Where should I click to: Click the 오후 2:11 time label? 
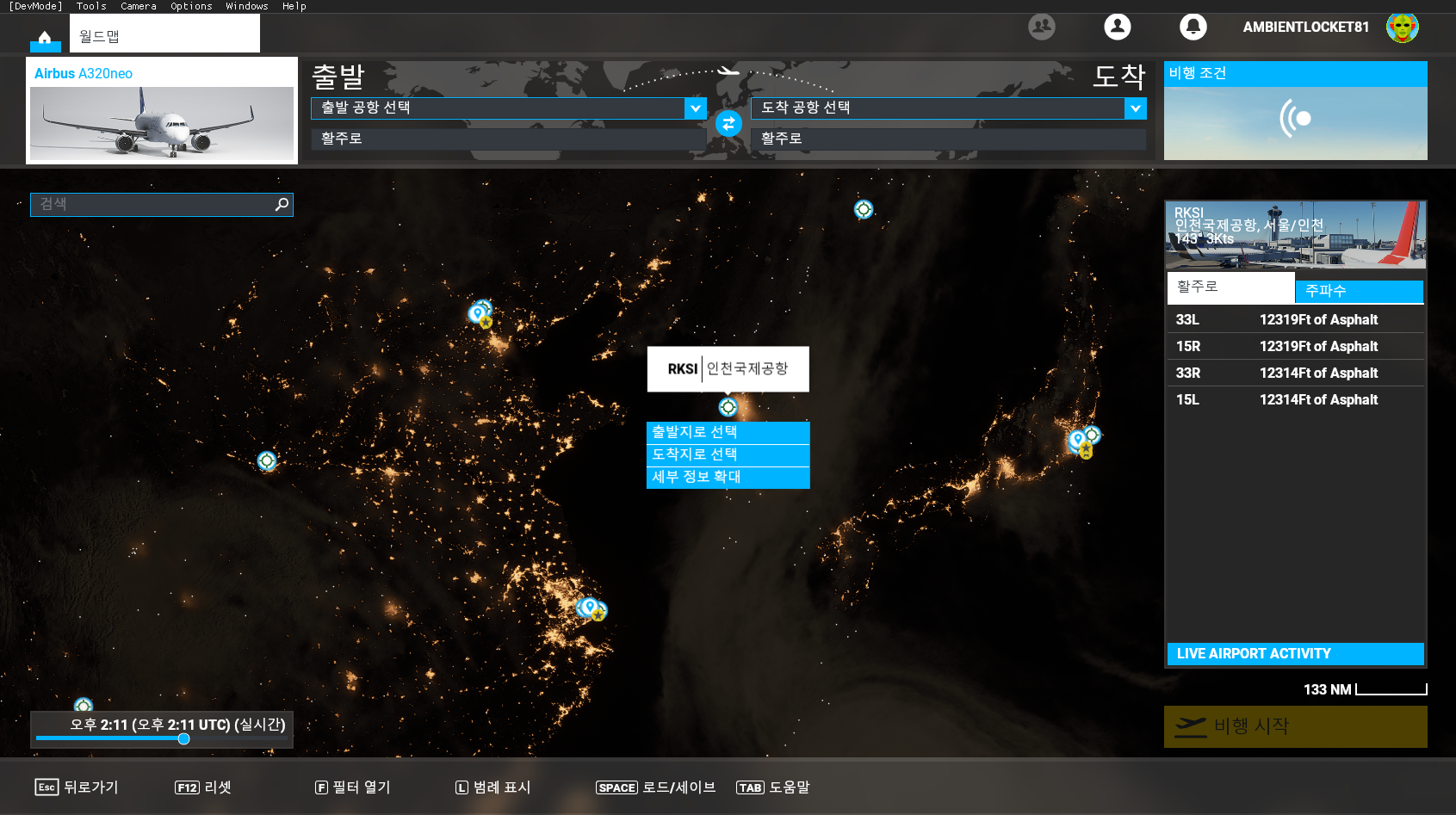(177, 725)
